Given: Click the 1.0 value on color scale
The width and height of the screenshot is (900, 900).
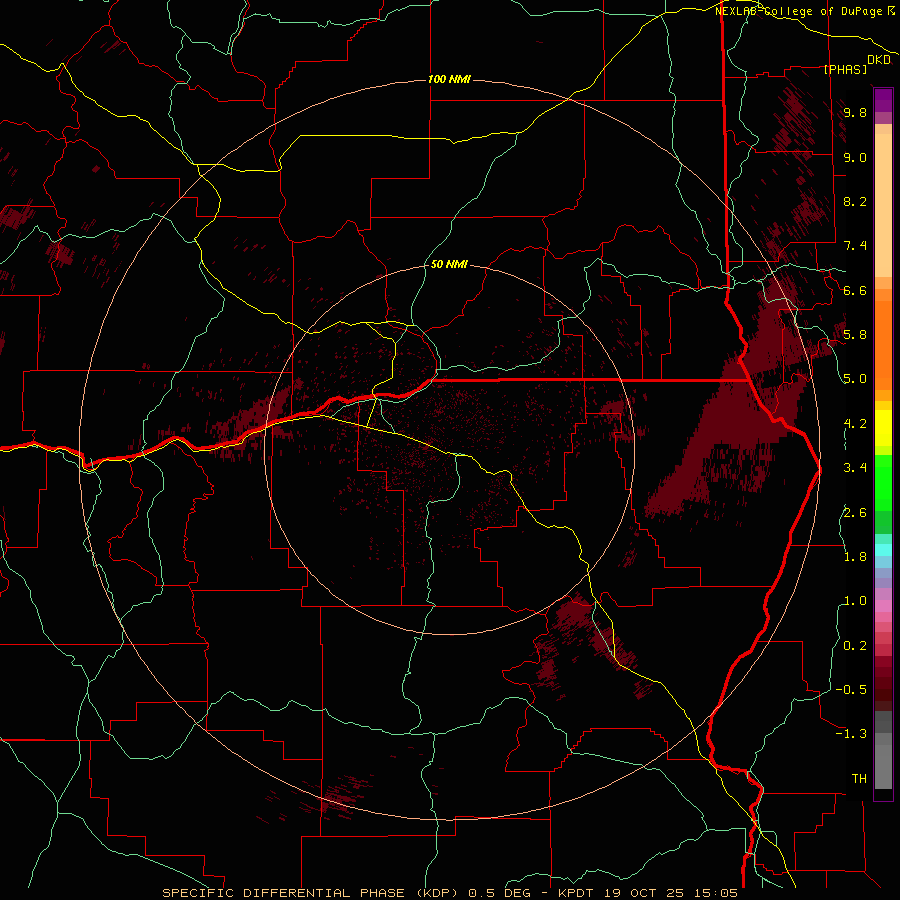Looking at the screenshot, I should pos(855,600).
